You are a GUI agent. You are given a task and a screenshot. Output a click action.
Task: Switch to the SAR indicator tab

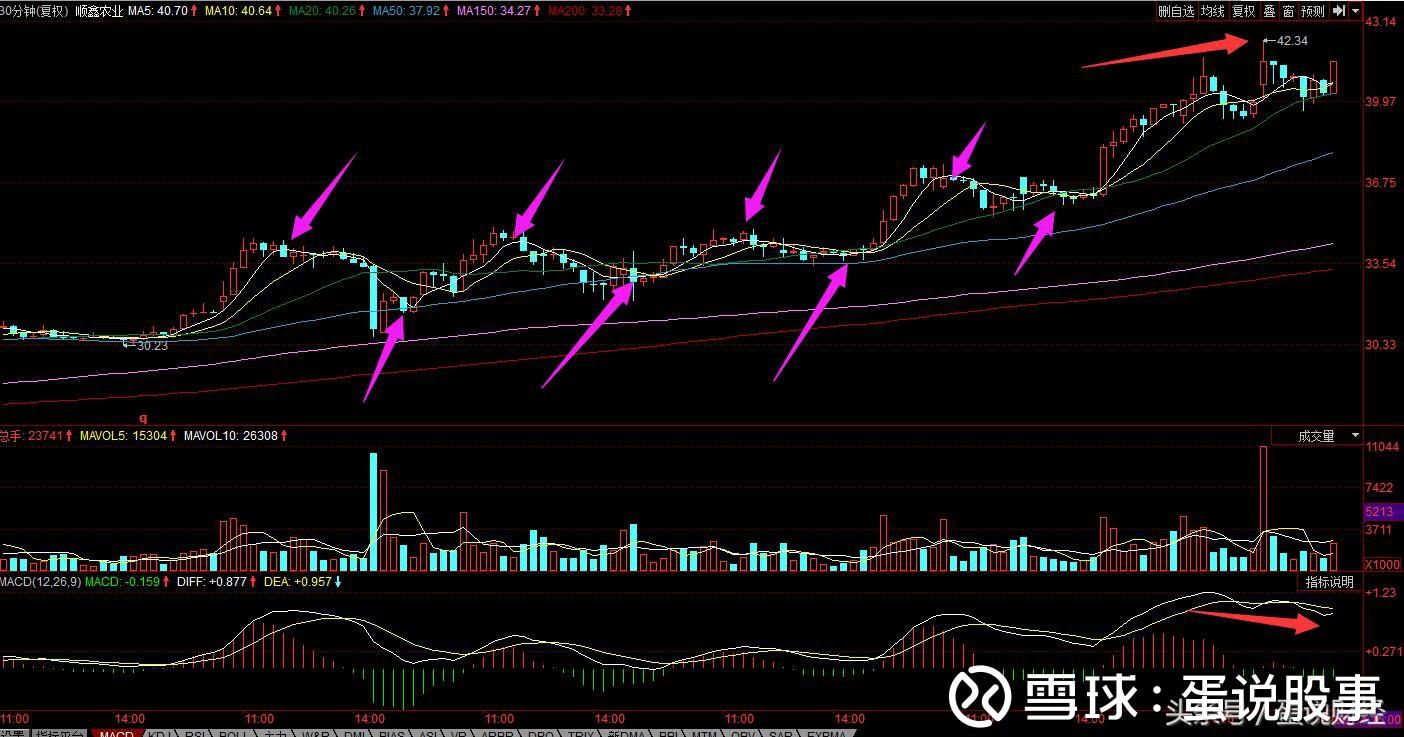click(x=780, y=732)
